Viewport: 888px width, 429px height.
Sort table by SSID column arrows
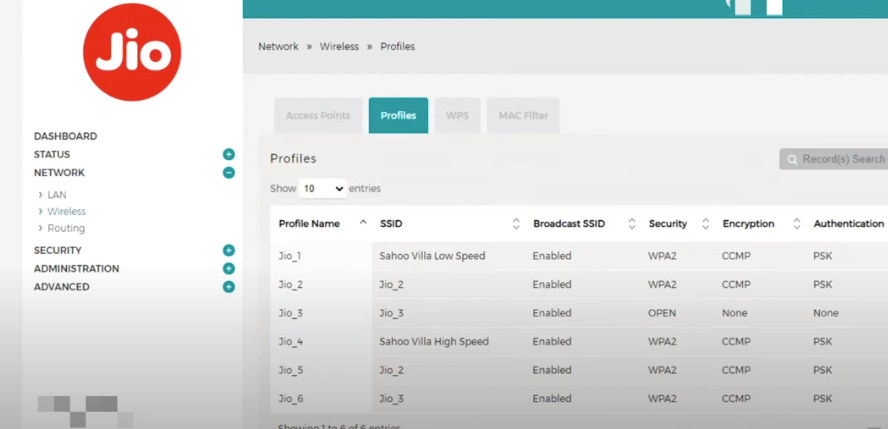pos(516,224)
